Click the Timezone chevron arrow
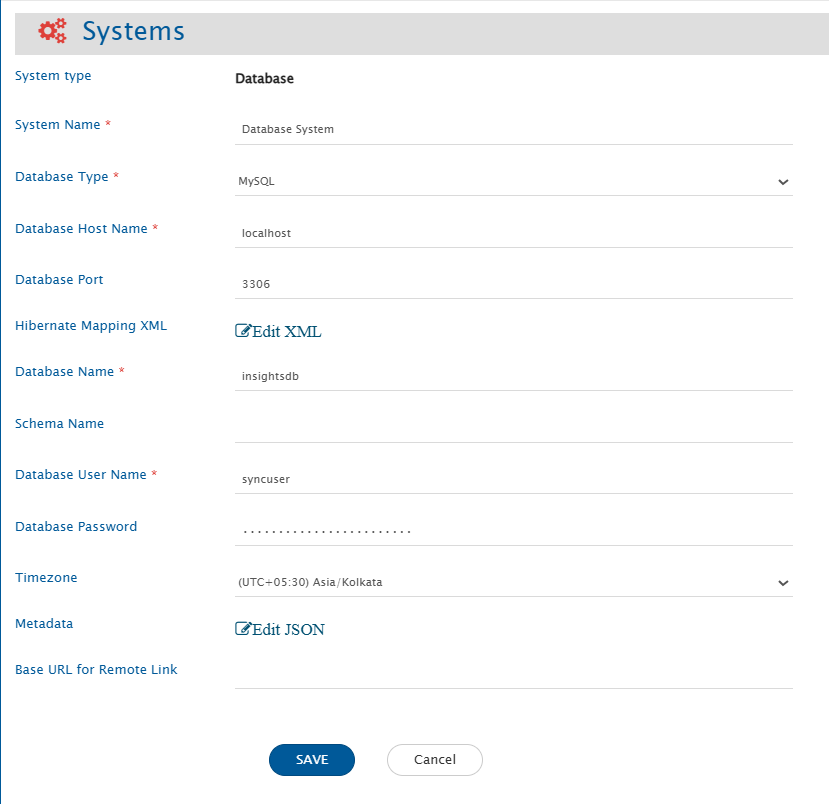829x804 pixels. pyautogui.click(x=782, y=582)
